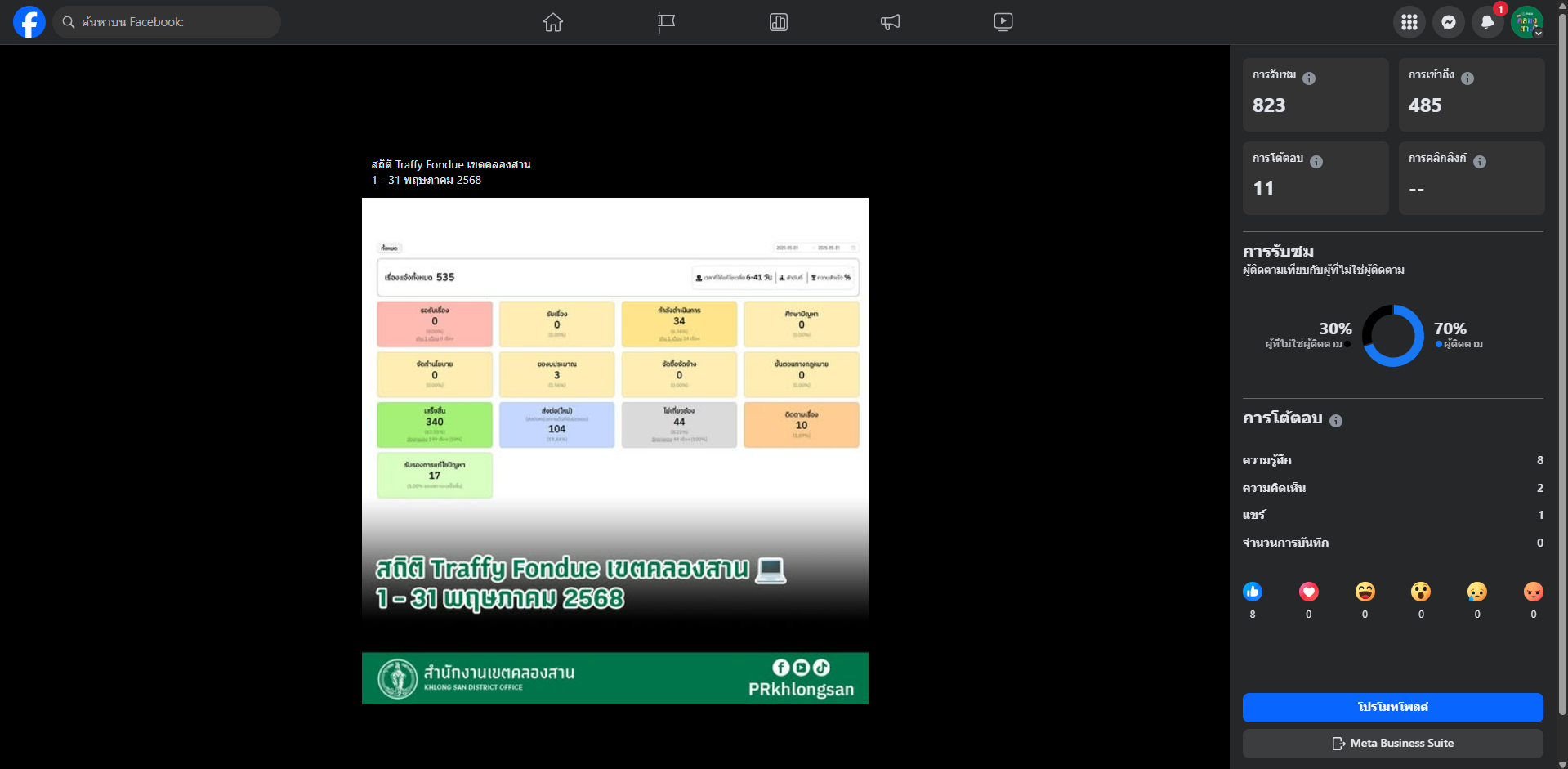This screenshot has height=769, width=1568.
Task: Click the views value 823
Action: 1269,105
